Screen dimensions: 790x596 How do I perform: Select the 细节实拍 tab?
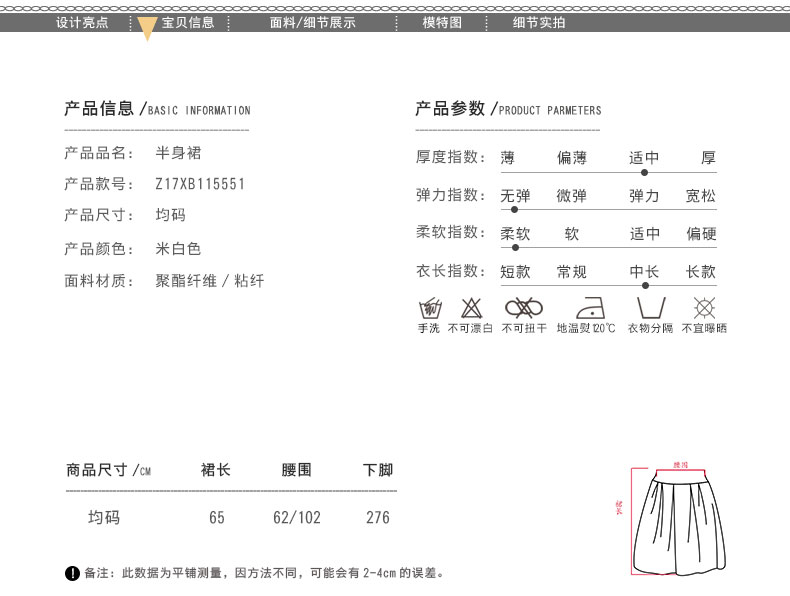click(539, 23)
